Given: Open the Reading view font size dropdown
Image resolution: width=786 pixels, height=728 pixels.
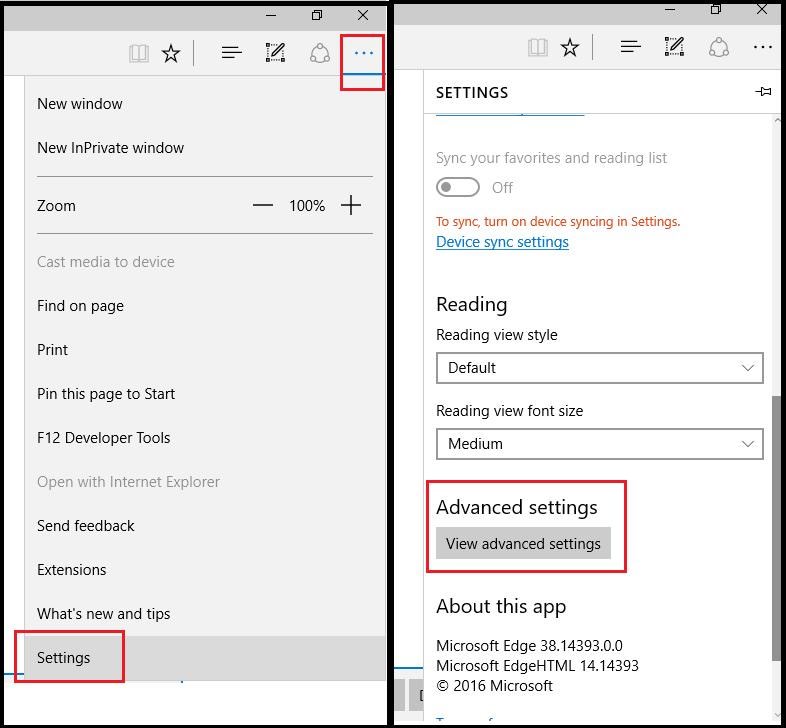Looking at the screenshot, I should coord(600,444).
